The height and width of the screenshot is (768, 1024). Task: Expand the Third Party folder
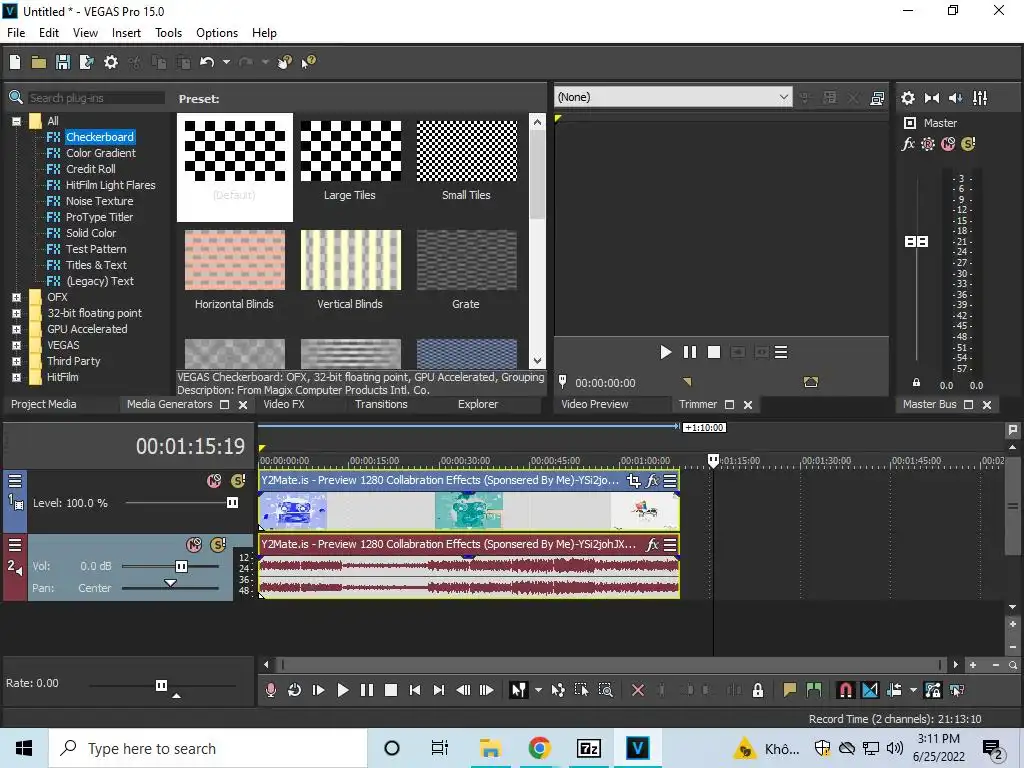(x=16, y=361)
